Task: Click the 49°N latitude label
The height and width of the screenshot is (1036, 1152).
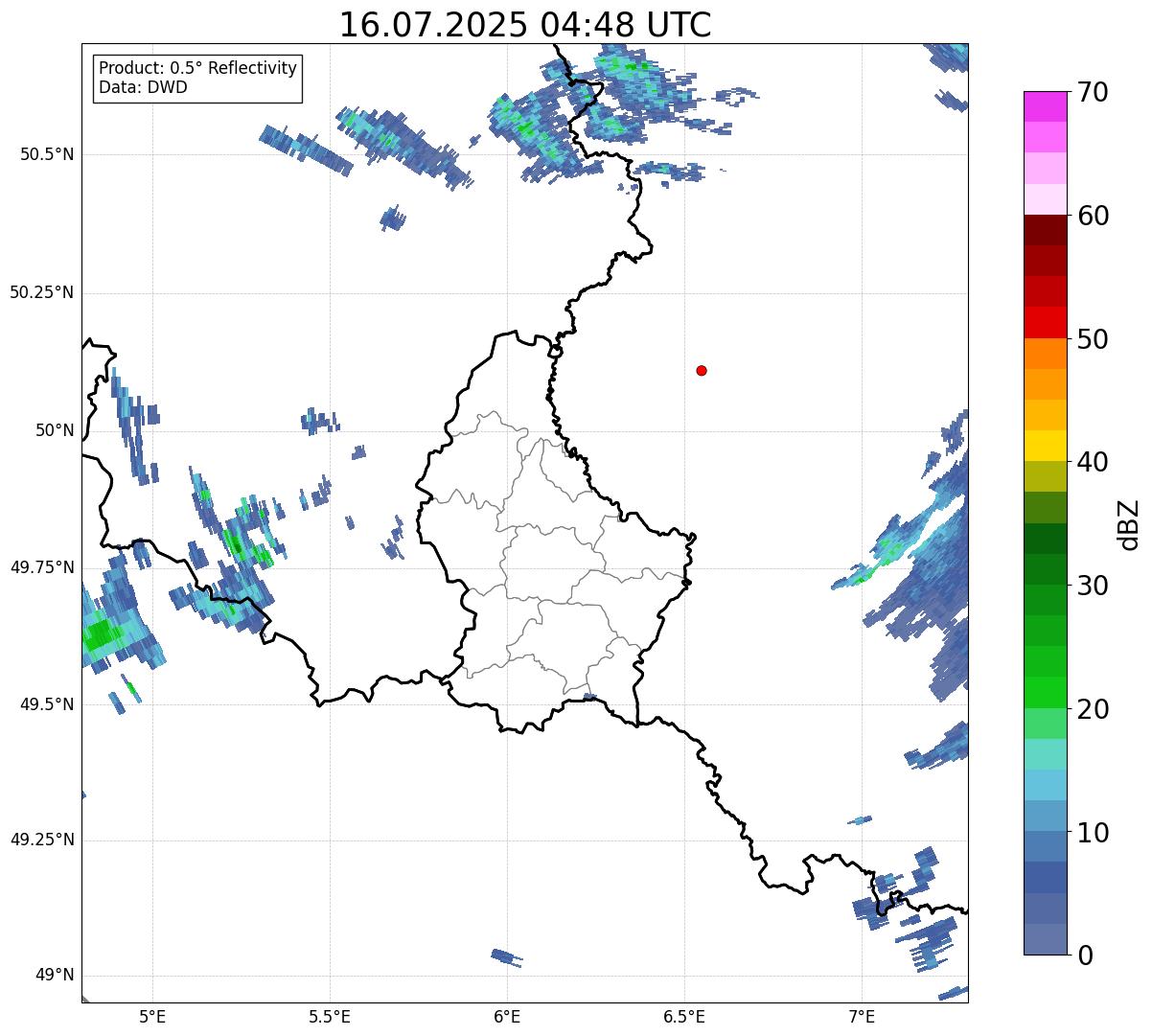Action: [55, 976]
